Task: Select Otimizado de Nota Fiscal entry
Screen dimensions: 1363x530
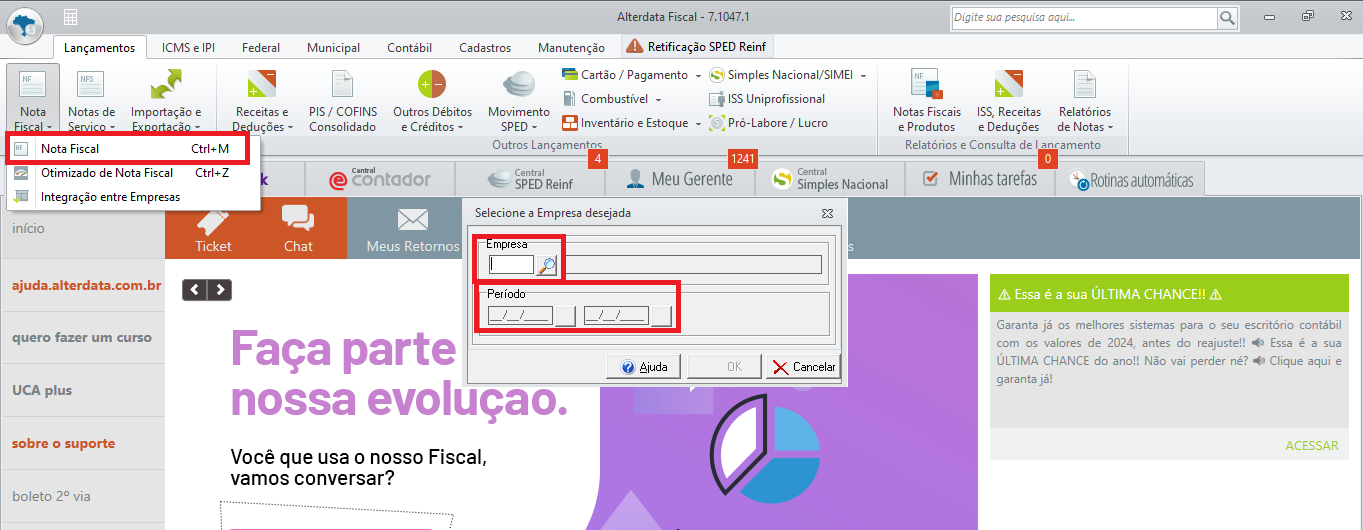Action: (133, 173)
